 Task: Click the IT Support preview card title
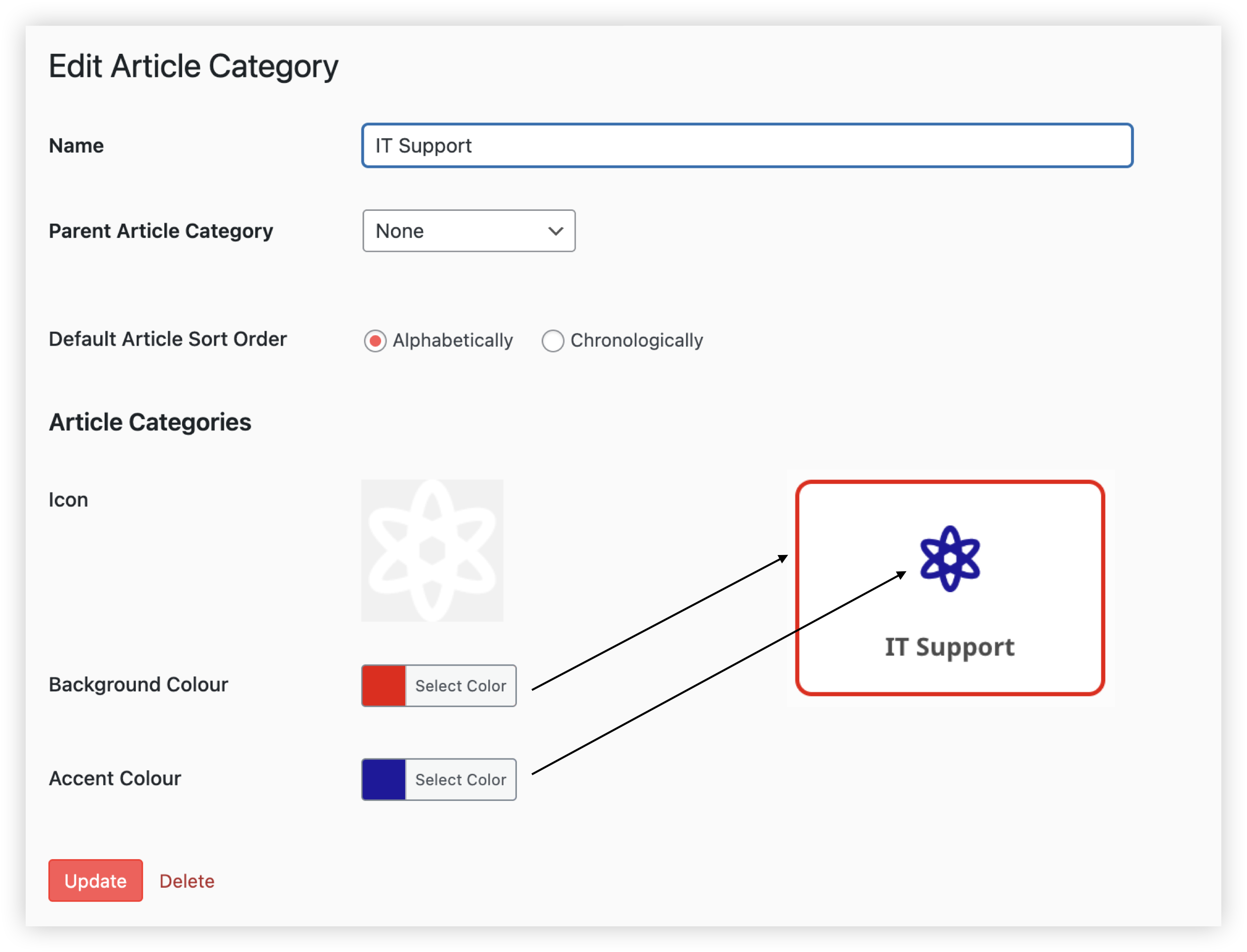(x=949, y=646)
